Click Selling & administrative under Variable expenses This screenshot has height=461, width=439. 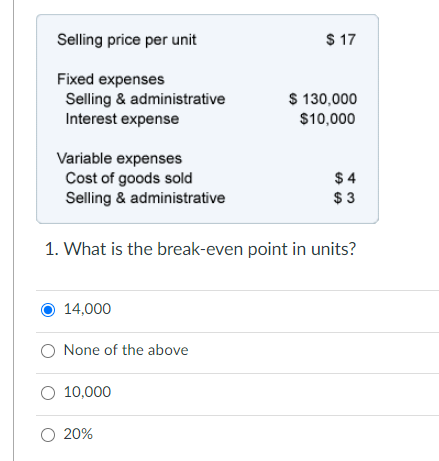pos(145,198)
